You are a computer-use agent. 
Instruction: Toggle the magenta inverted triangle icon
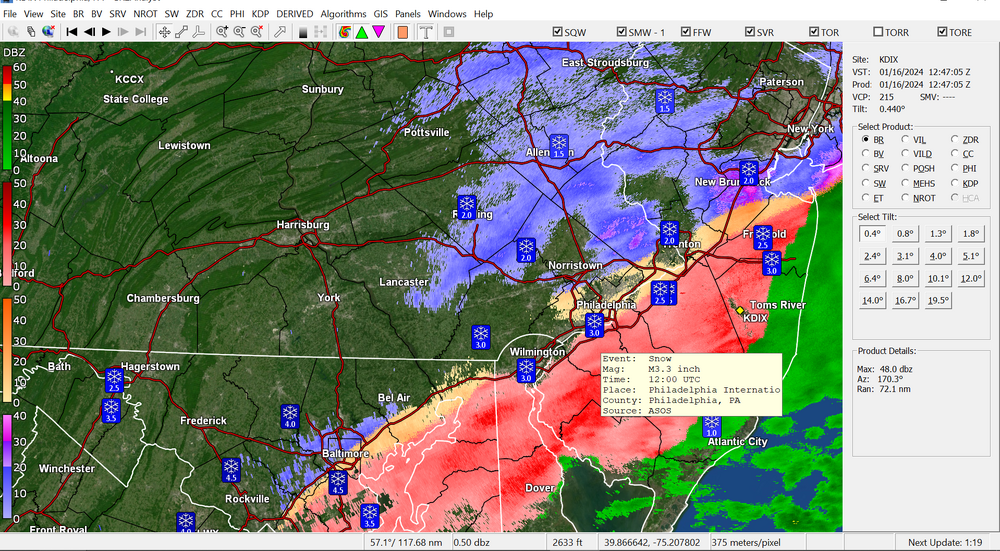pyautogui.click(x=379, y=31)
